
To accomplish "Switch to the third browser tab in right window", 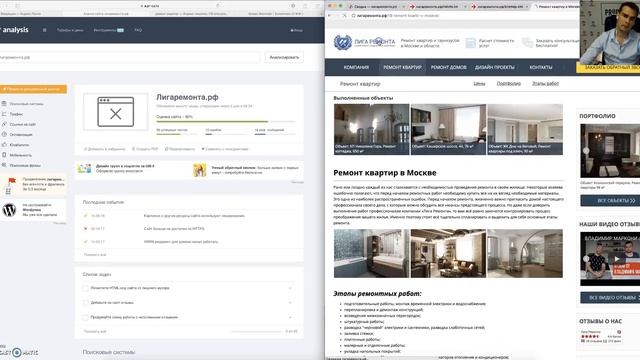I will pos(499,7).
